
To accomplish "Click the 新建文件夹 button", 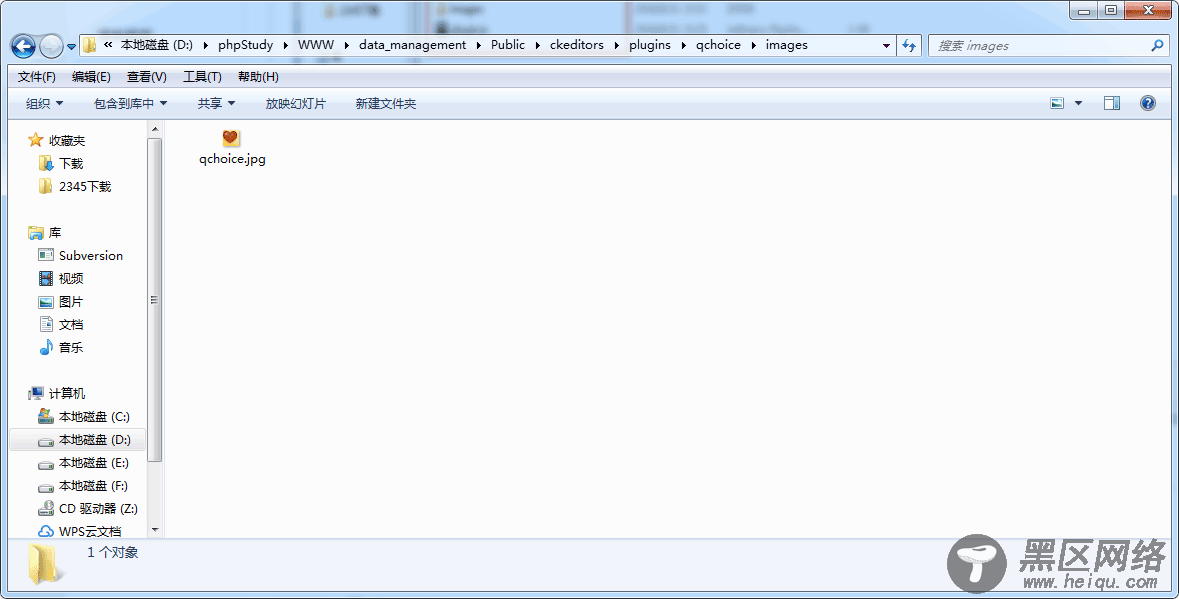I will pos(385,104).
